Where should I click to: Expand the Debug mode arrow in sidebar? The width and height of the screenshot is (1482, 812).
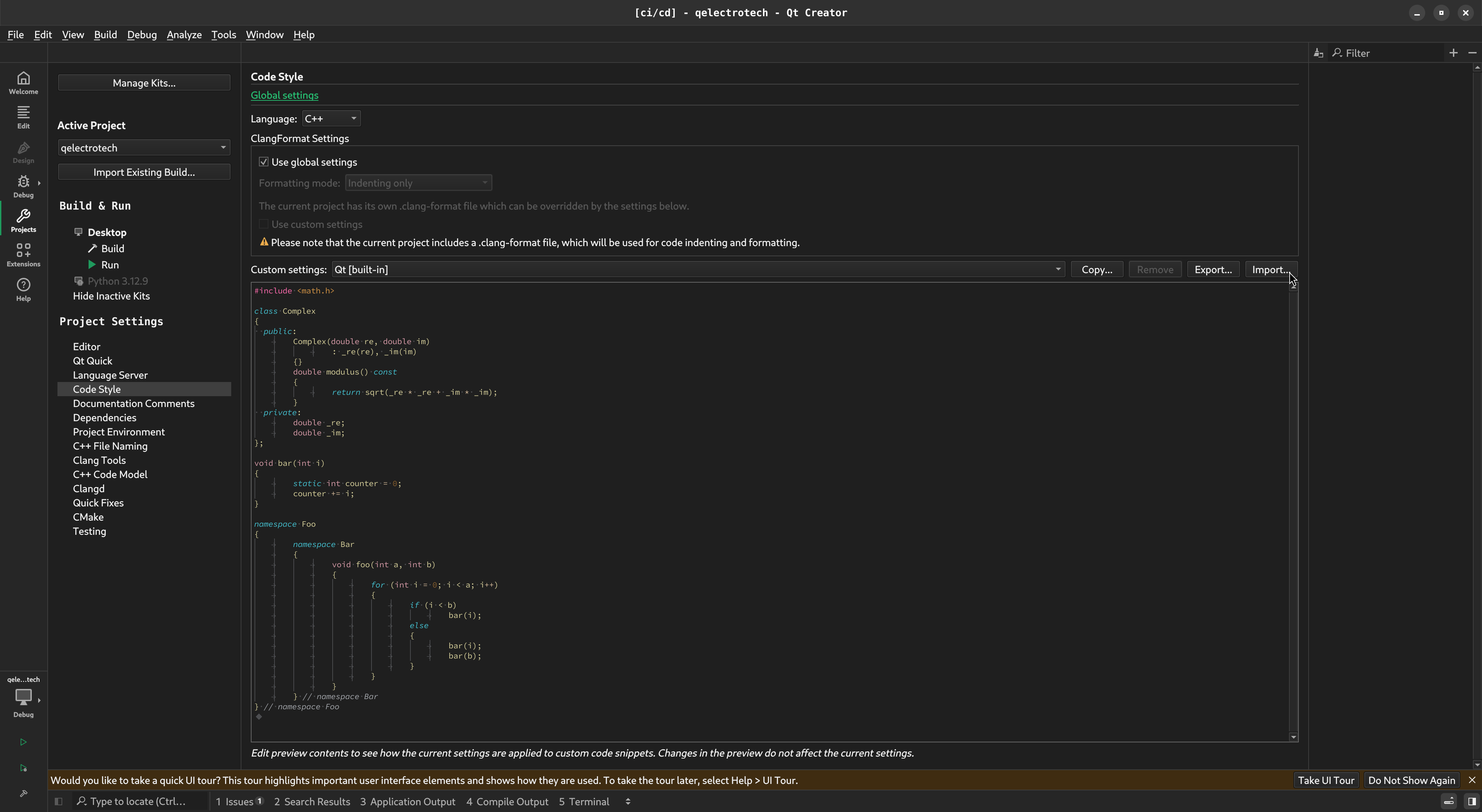tap(39, 183)
